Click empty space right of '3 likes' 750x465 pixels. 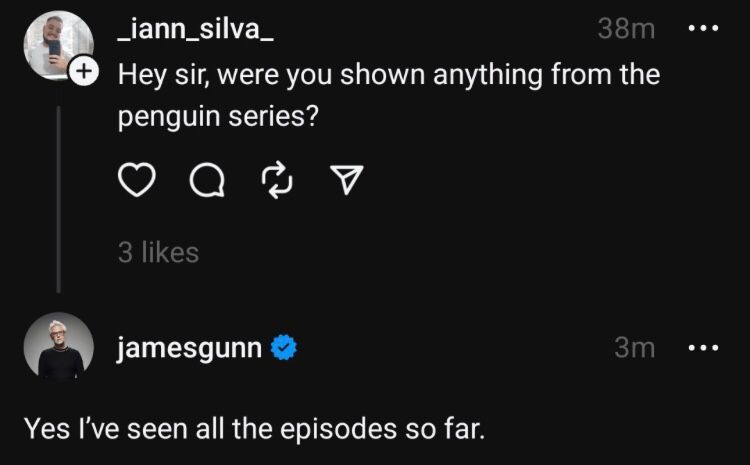450,252
